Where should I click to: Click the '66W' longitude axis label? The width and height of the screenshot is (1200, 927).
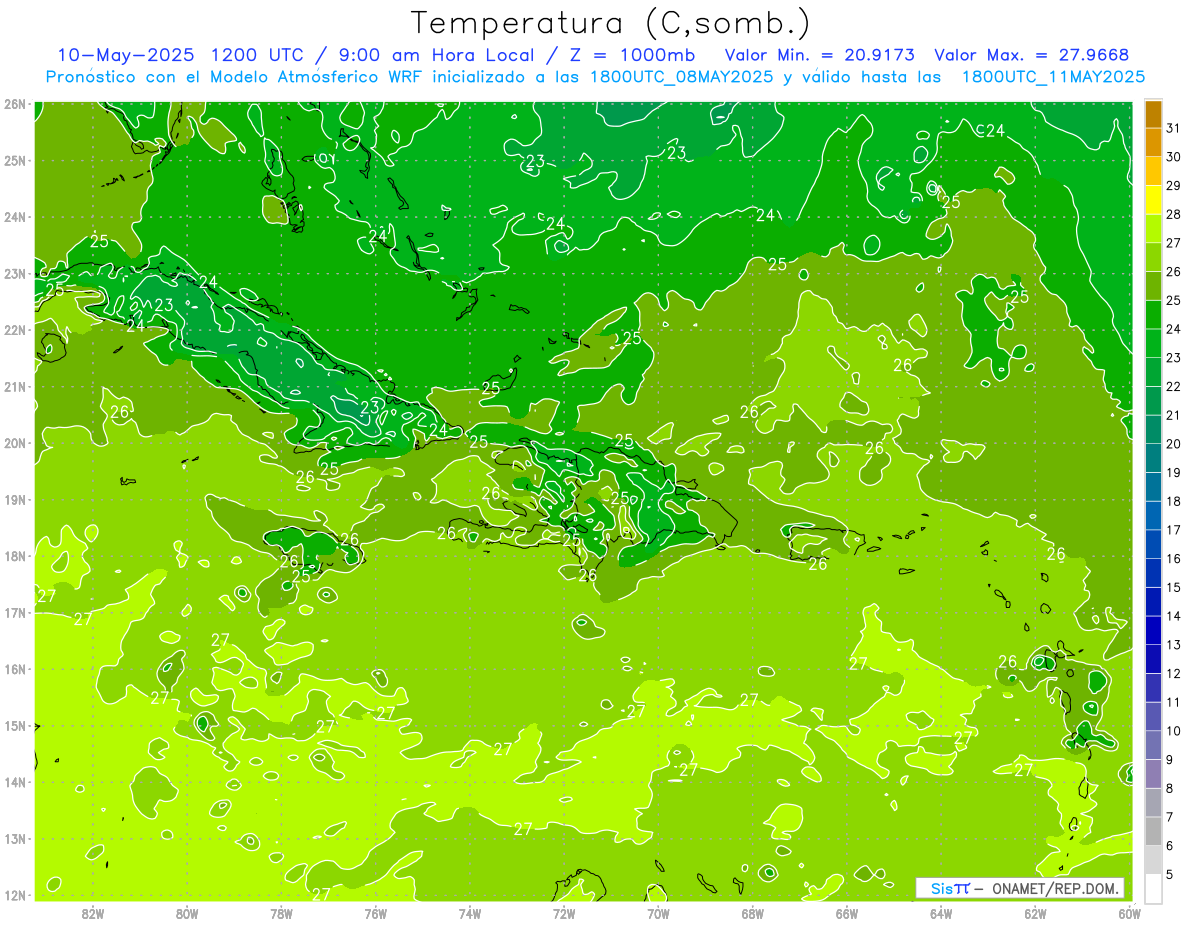pos(847,913)
